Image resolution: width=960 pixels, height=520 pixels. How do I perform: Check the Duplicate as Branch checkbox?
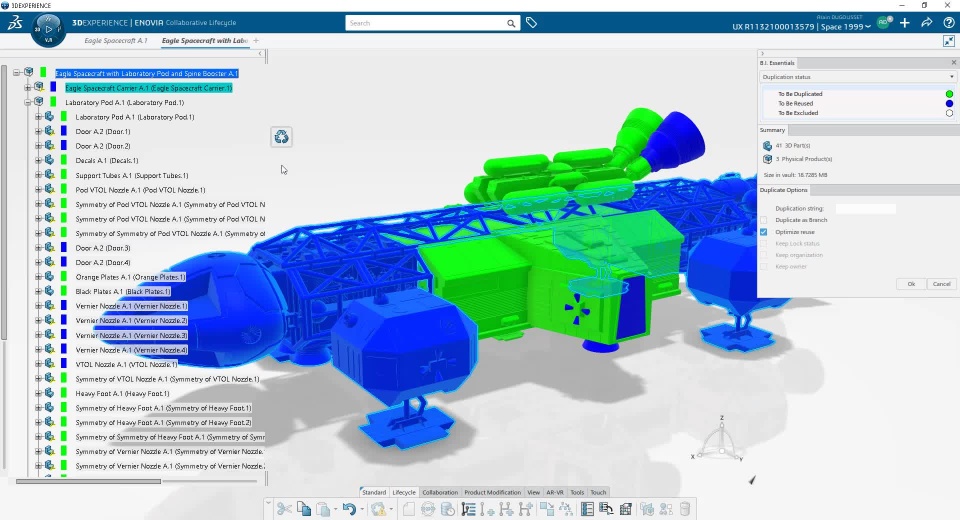763,220
